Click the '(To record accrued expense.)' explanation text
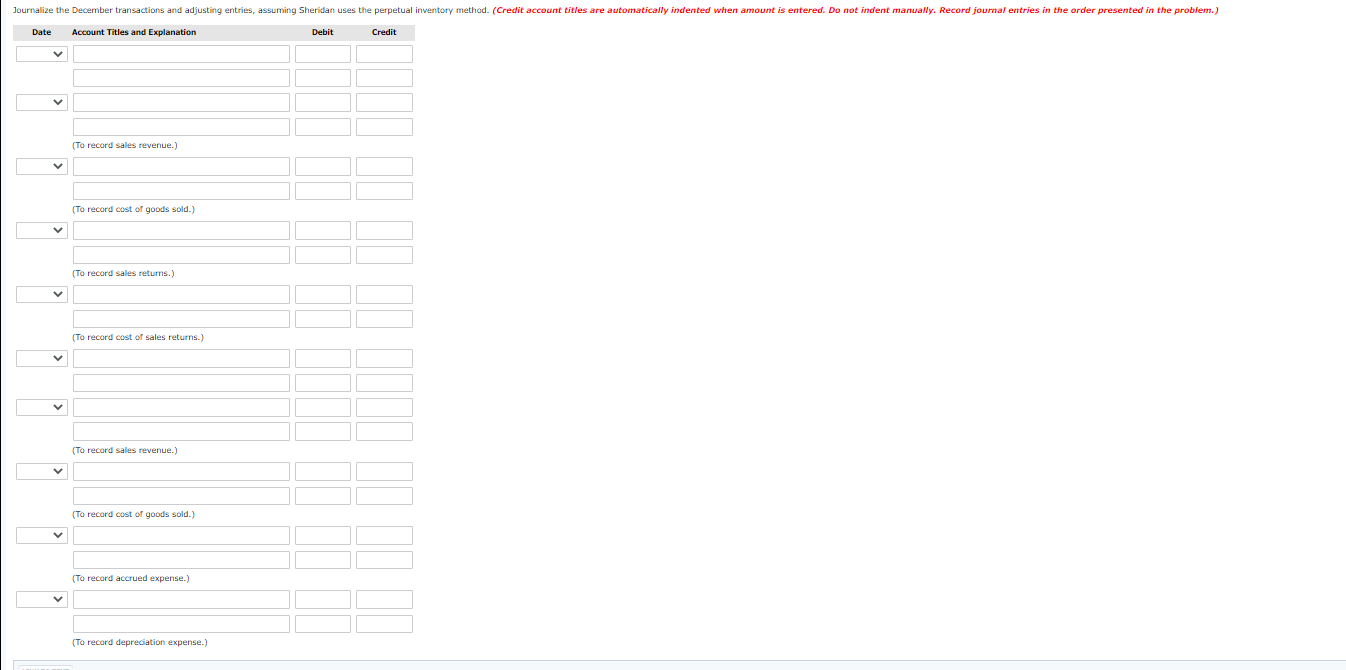Screen dimensions: 1346x670 (x=131, y=578)
